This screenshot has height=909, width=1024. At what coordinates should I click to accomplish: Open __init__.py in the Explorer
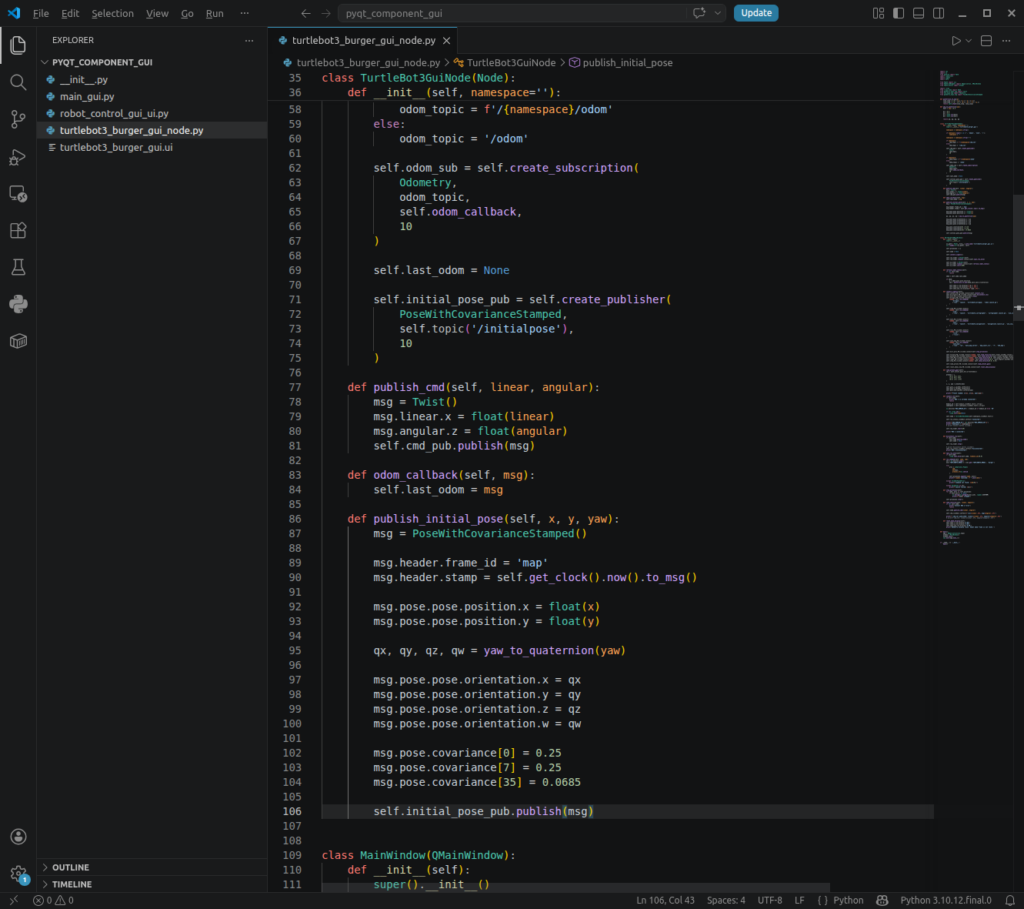152,80
